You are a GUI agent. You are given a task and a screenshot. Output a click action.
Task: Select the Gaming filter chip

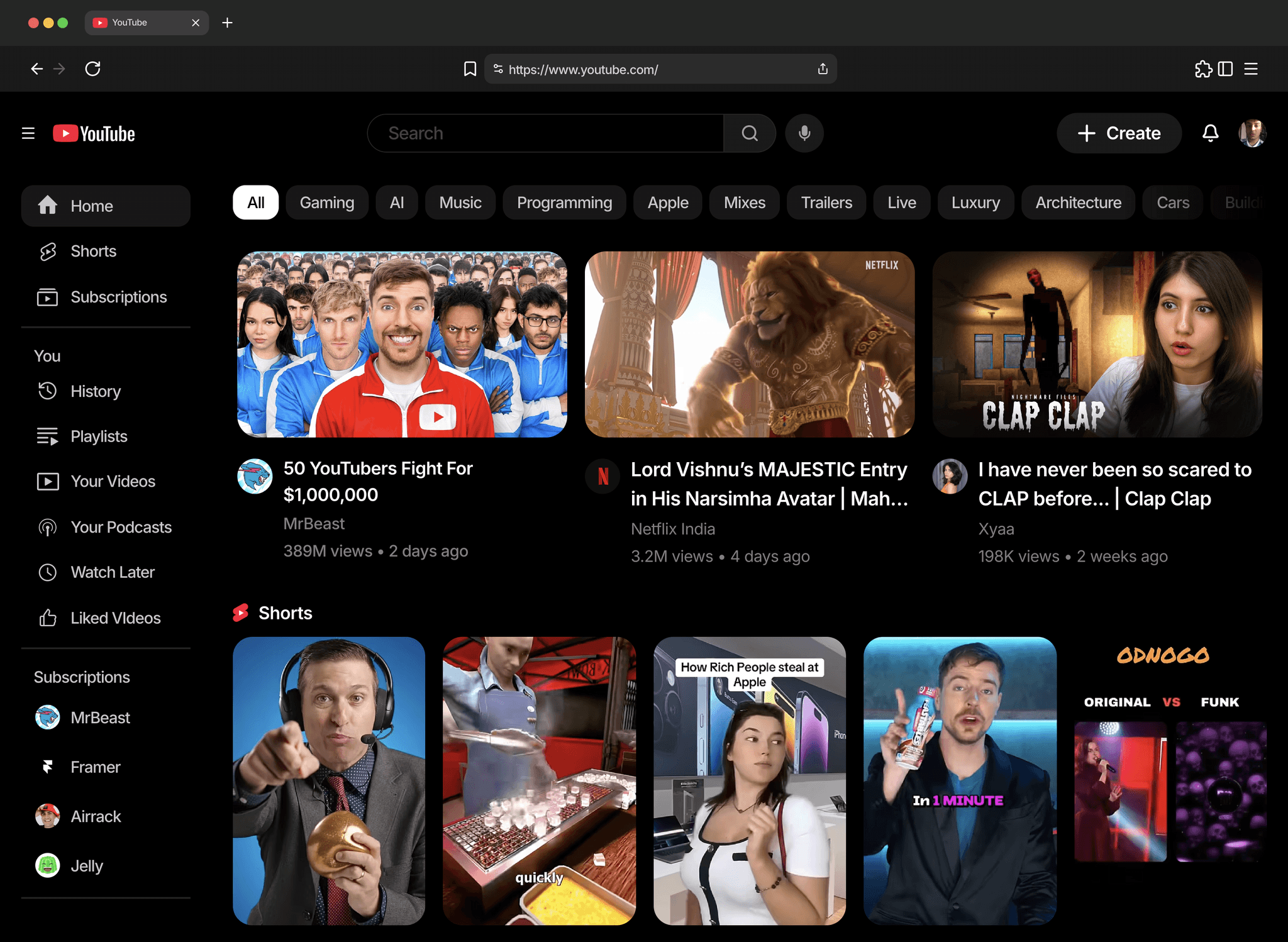pyautogui.click(x=327, y=202)
